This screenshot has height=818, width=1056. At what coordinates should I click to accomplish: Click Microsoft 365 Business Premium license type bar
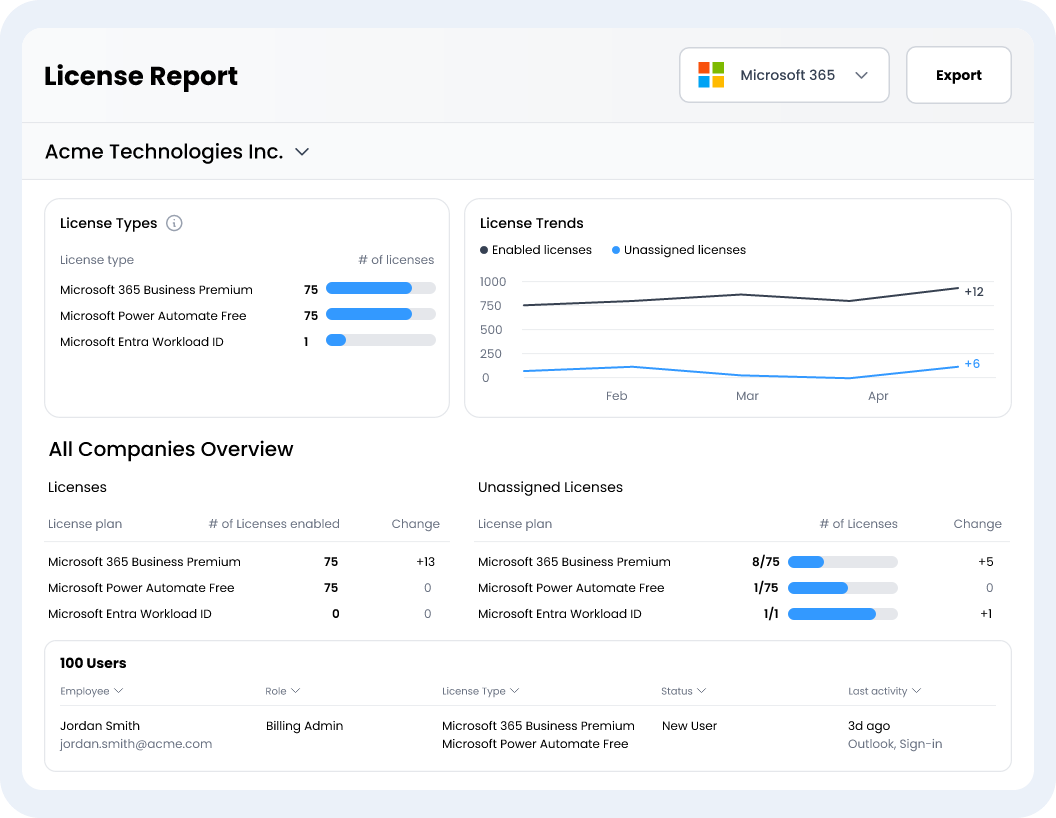point(380,289)
